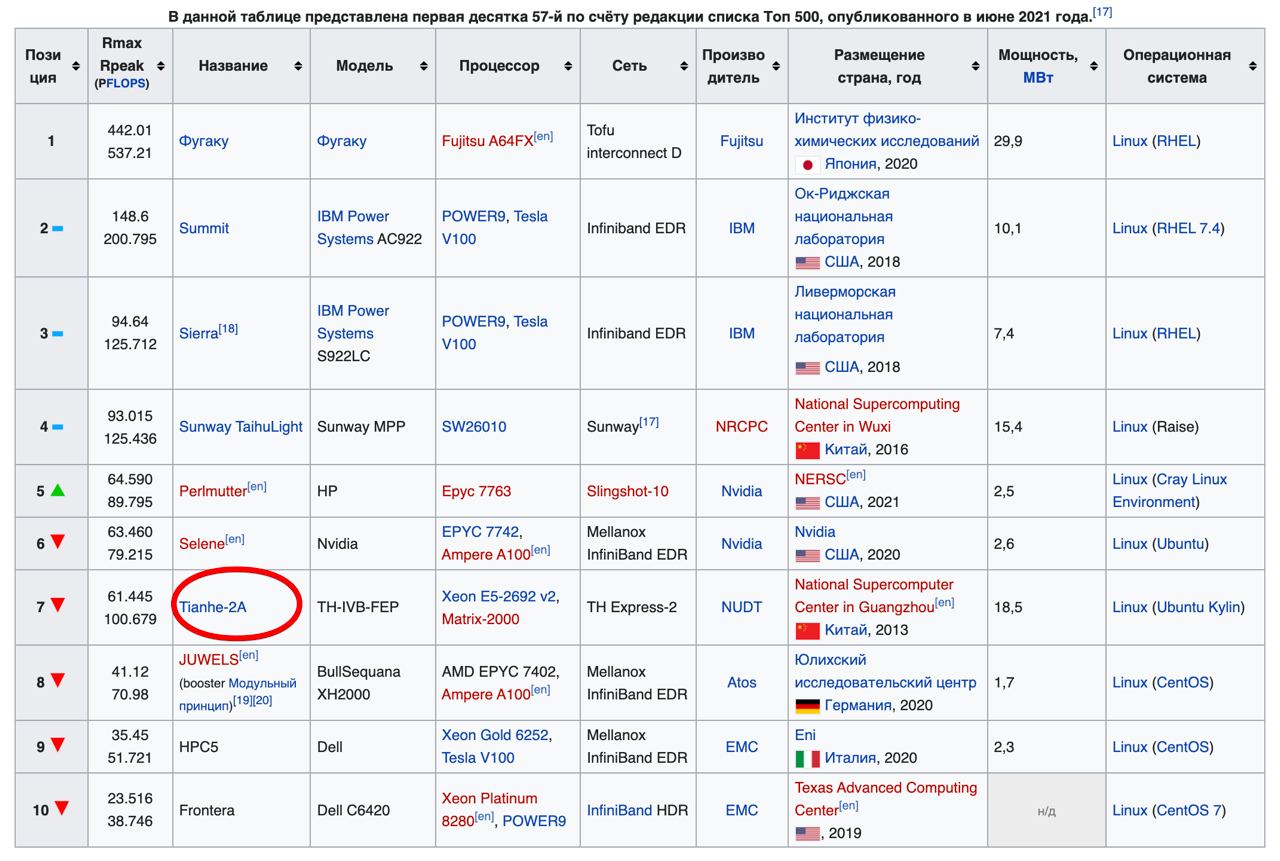Open the NUDT manufacturer link
The image size is (1280, 861).
tap(742, 607)
